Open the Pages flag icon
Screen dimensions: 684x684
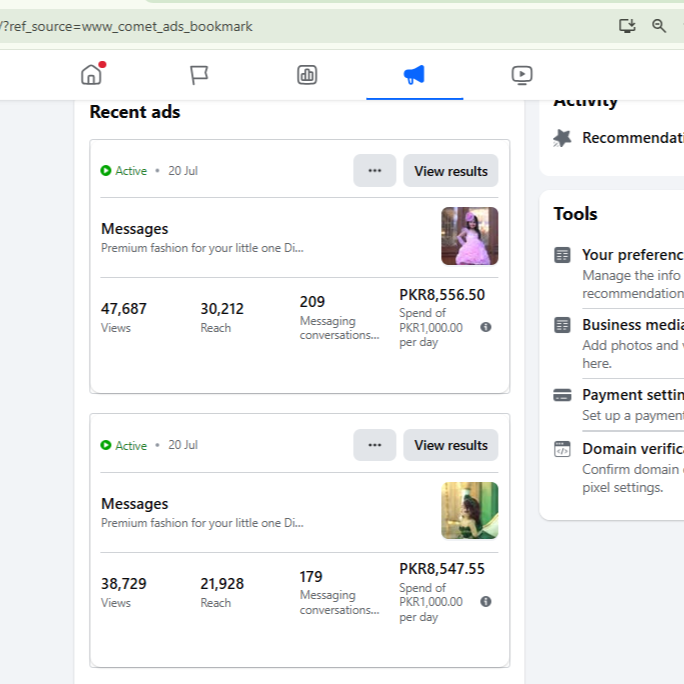[x=199, y=75]
